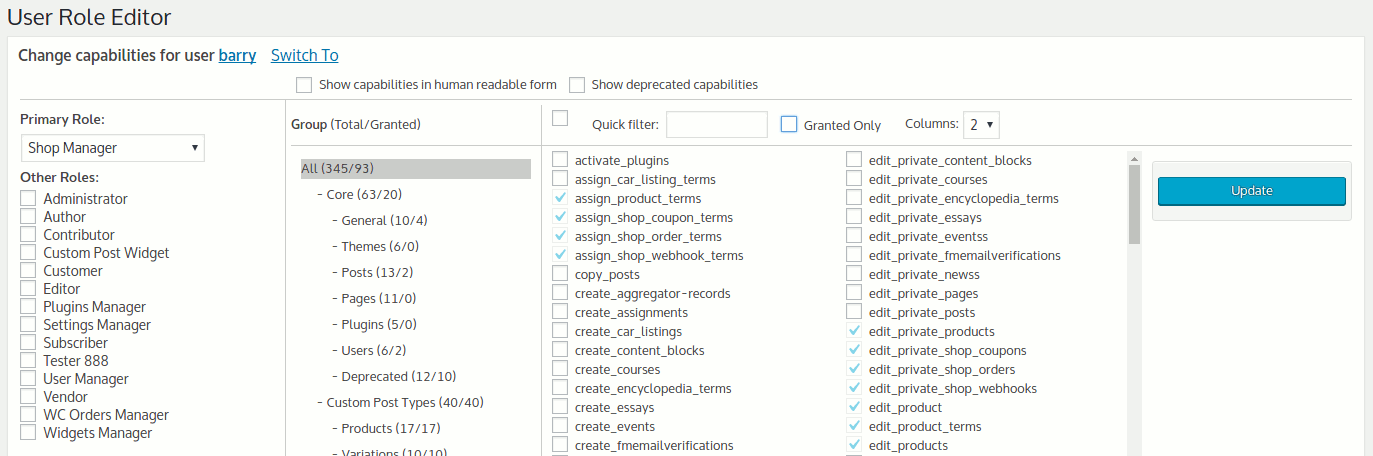The width and height of the screenshot is (1373, 456).
Task: Select the Core (63/20) group
Action: coord(364,195)
